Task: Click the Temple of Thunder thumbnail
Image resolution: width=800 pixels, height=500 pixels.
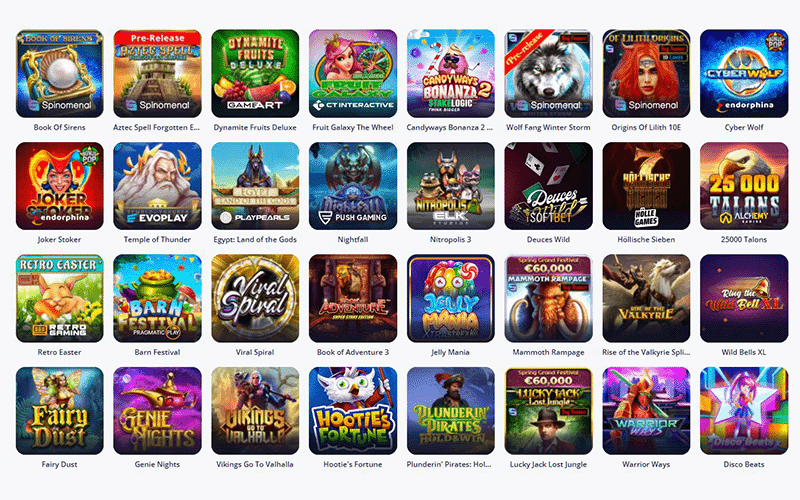Action: pos(157,186)
